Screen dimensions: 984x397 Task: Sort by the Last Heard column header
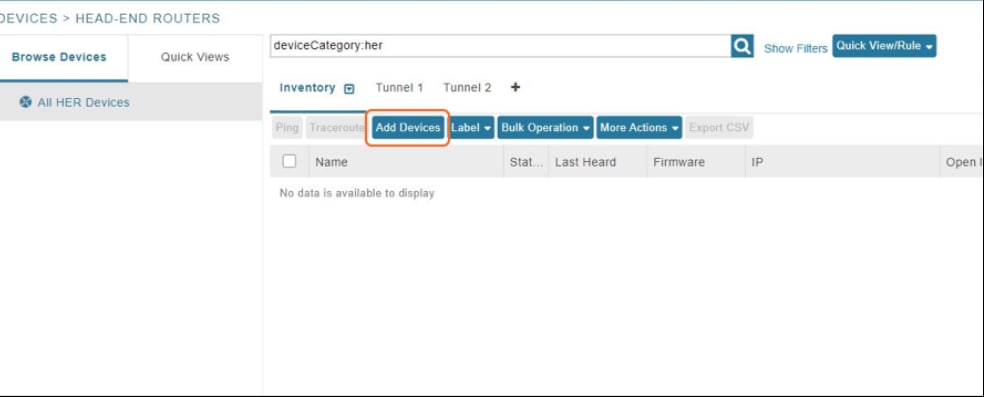(x=597, y=162)
